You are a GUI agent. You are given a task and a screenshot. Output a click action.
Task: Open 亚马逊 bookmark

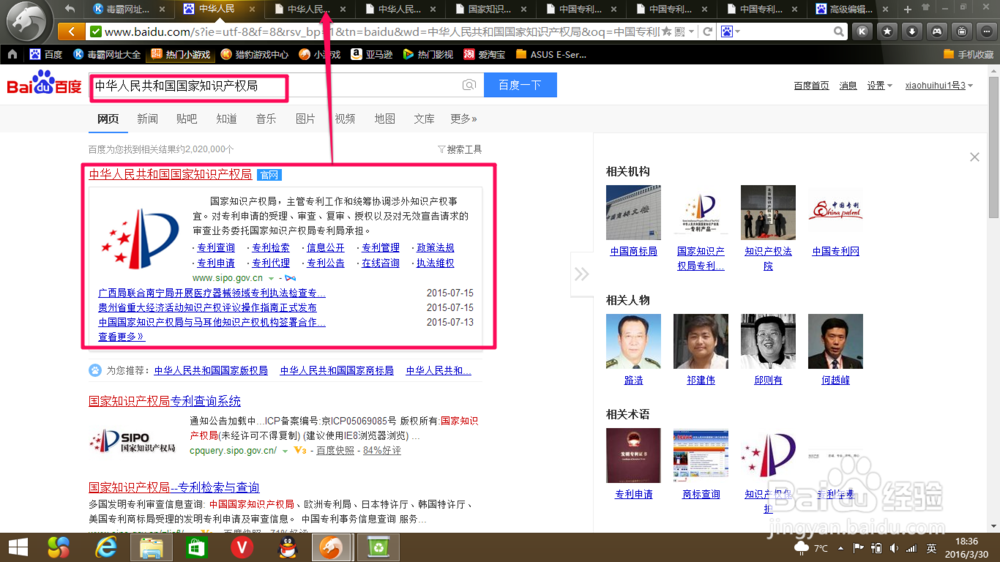pyautogui.click(x=371, y=54)
